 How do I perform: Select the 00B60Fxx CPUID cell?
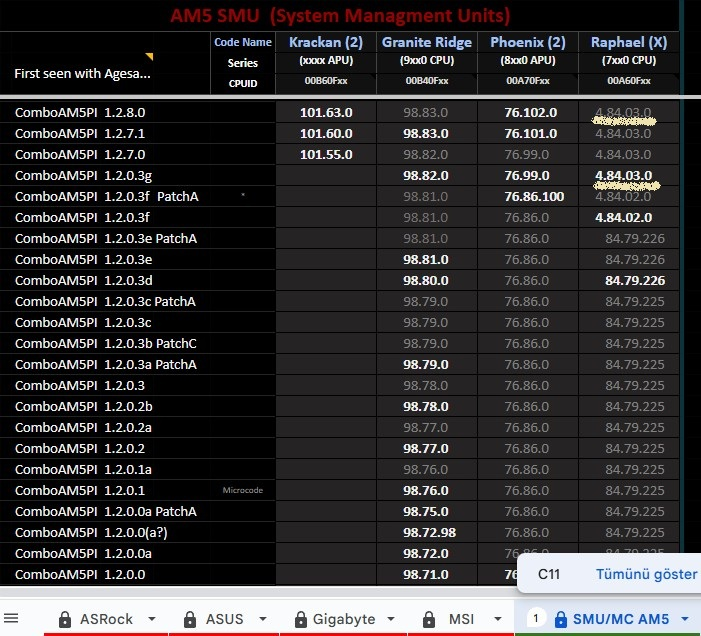coord(326,81)
